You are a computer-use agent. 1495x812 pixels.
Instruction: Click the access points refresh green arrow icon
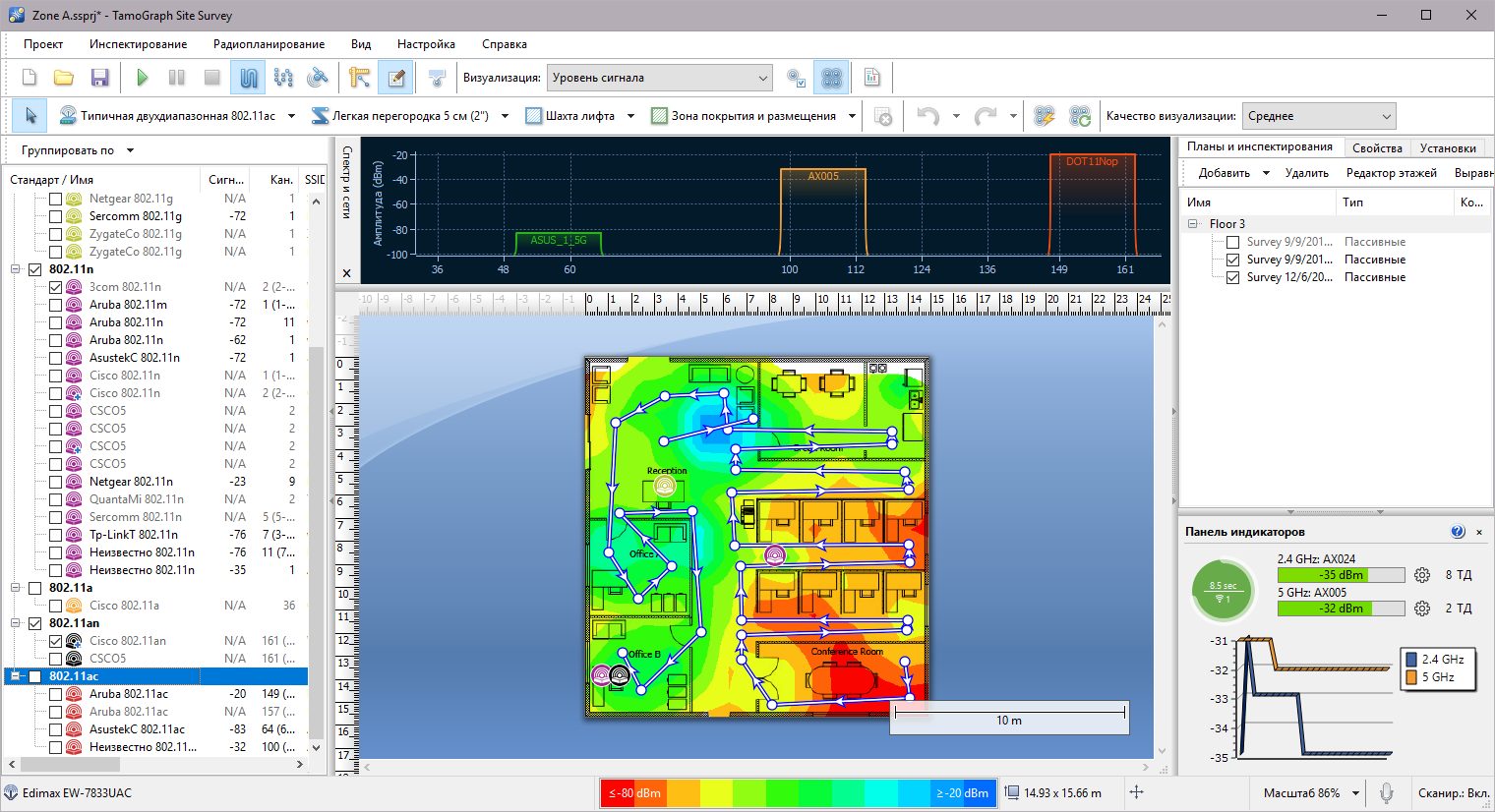pyautogui.click(x=1080, y=116)
